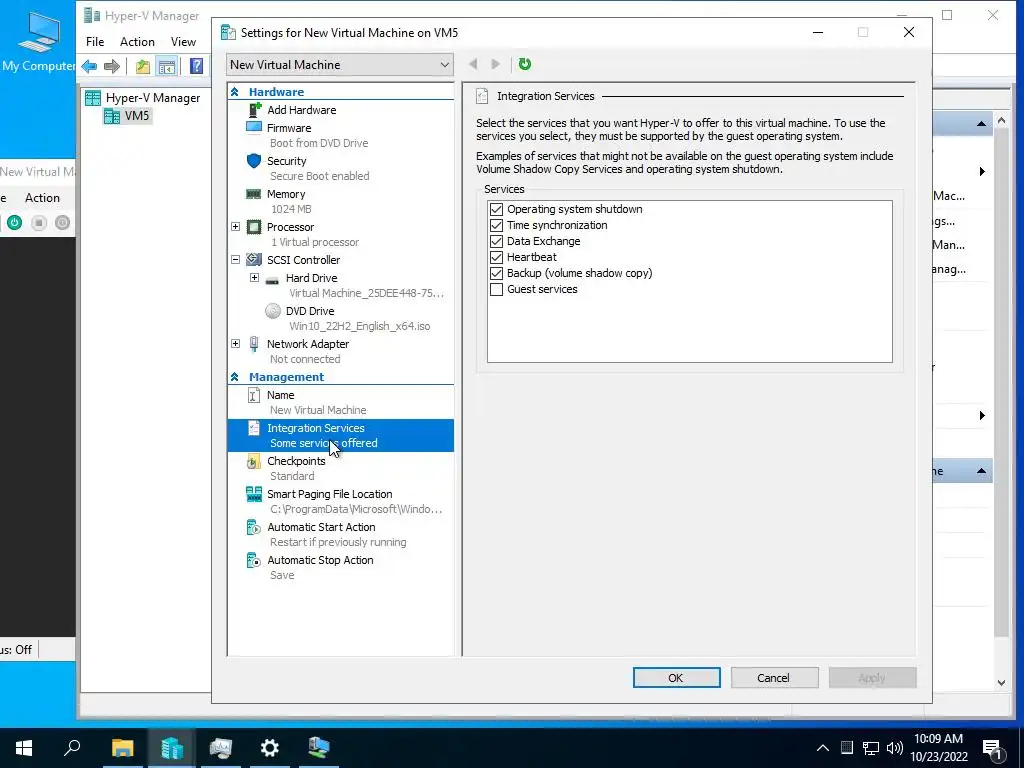This screenshot has width=1024, height=768.
Task: Select the DVD Drive disc icon
Action: coord(273,311)
